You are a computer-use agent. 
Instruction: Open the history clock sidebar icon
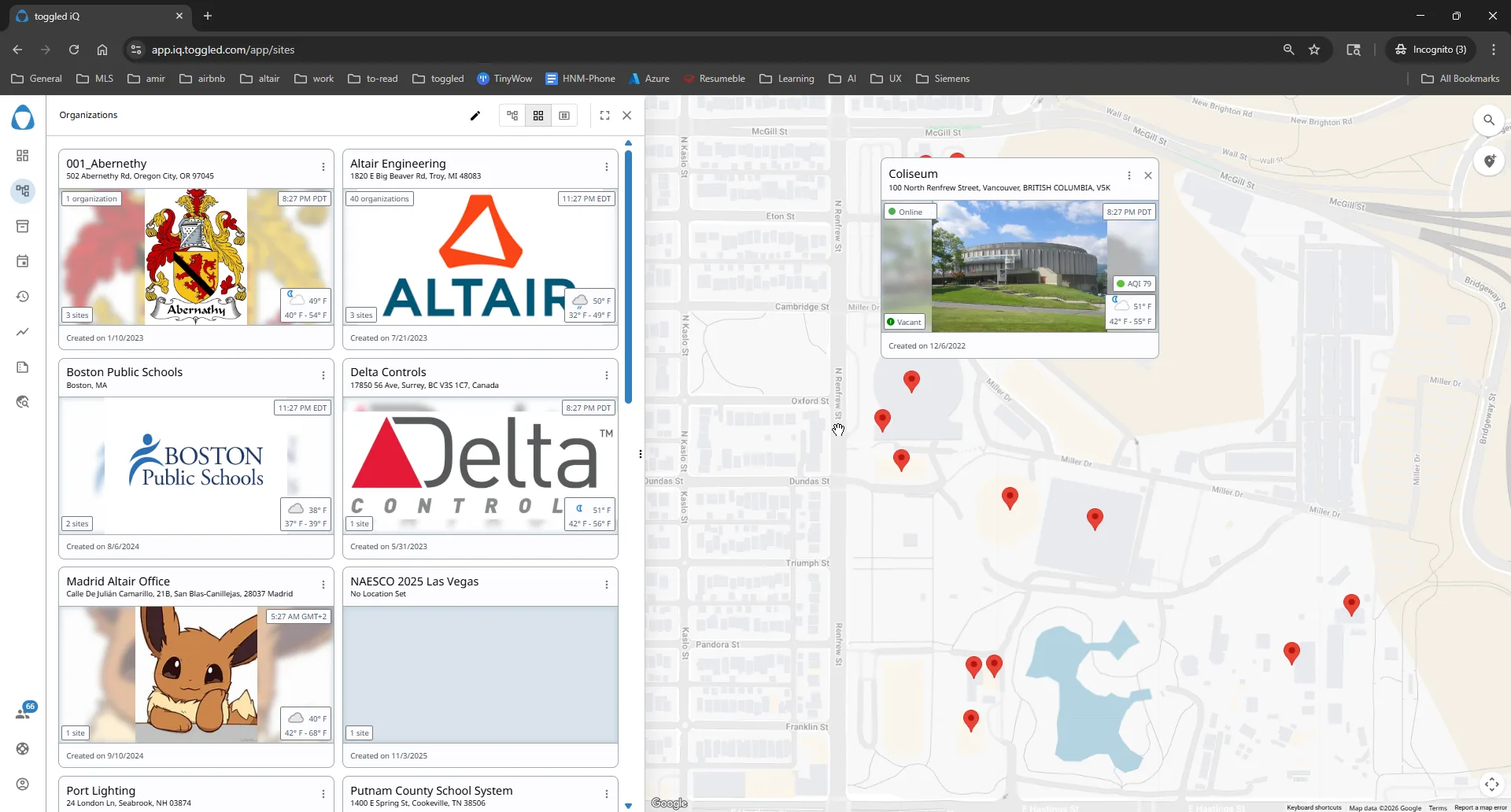(x=23, y=297)
